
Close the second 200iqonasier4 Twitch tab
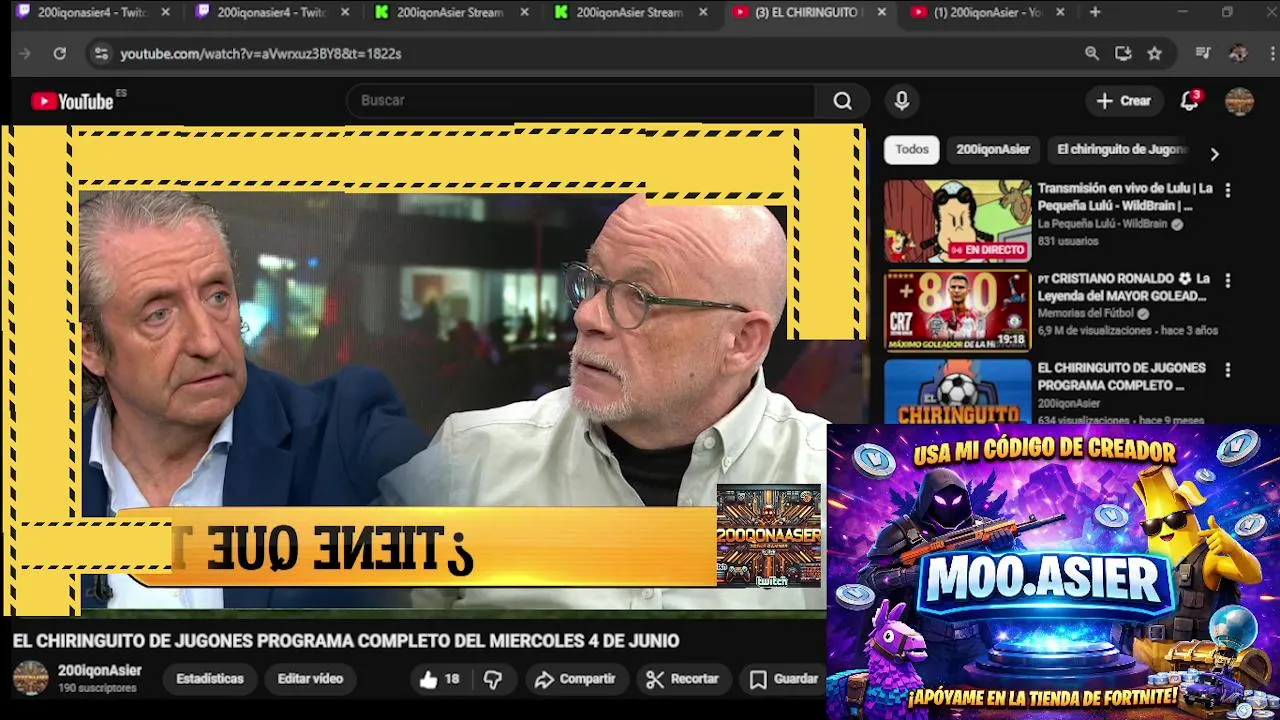tap(345, 12)
